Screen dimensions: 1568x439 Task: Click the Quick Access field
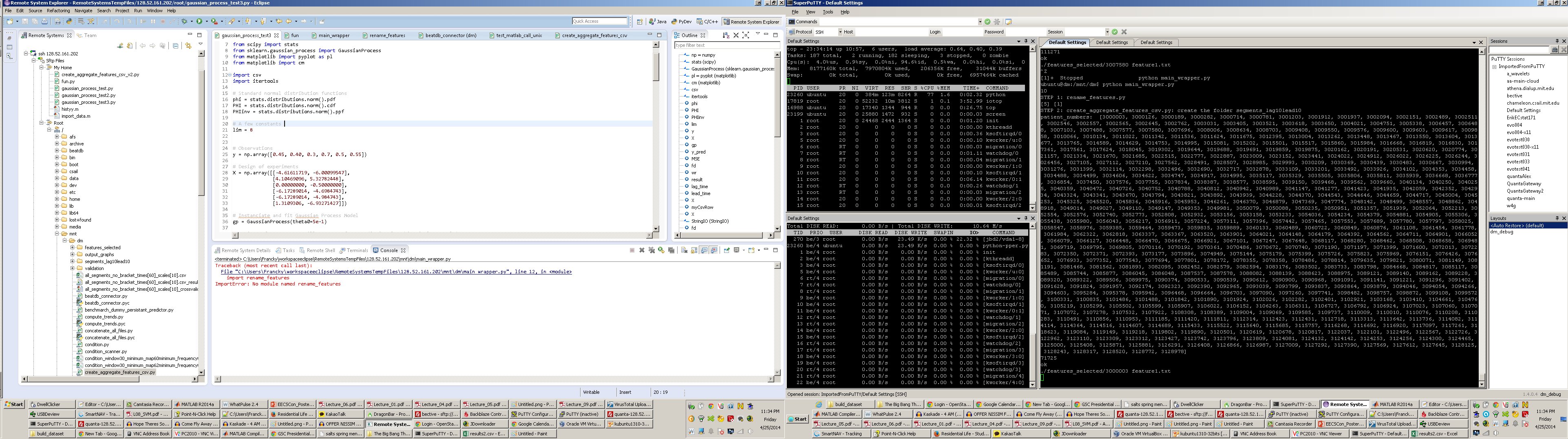click(599, 21)
